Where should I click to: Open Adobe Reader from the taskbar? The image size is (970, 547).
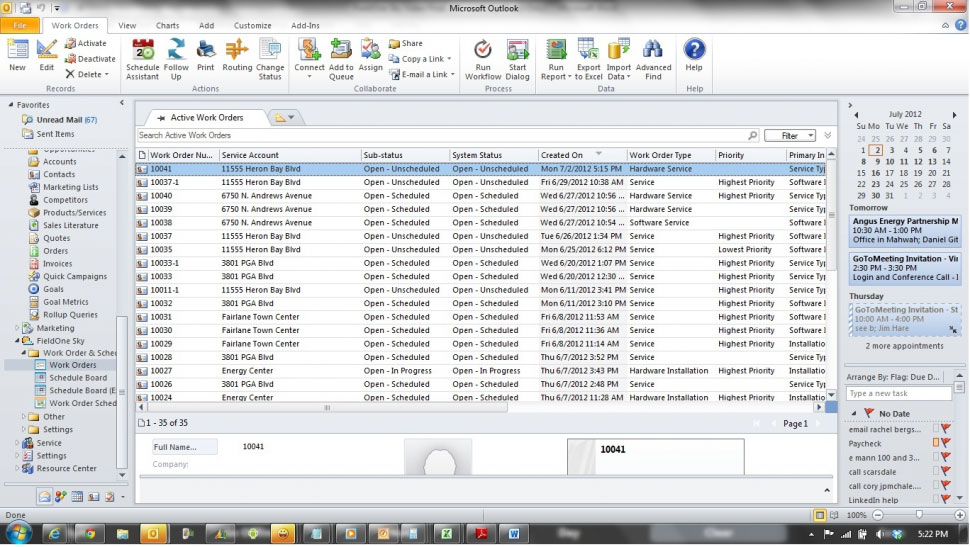click(481, 533)
